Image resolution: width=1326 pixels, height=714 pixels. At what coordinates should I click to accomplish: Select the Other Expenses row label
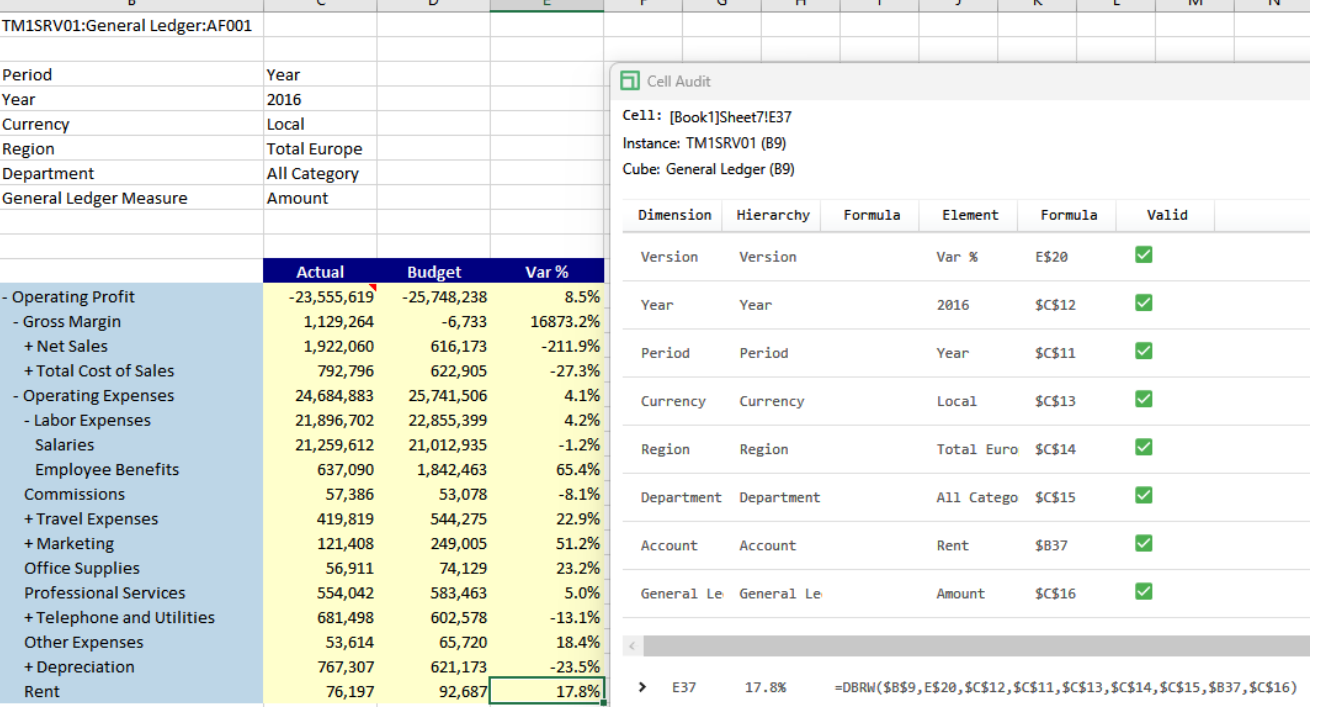tap(84, 642)
